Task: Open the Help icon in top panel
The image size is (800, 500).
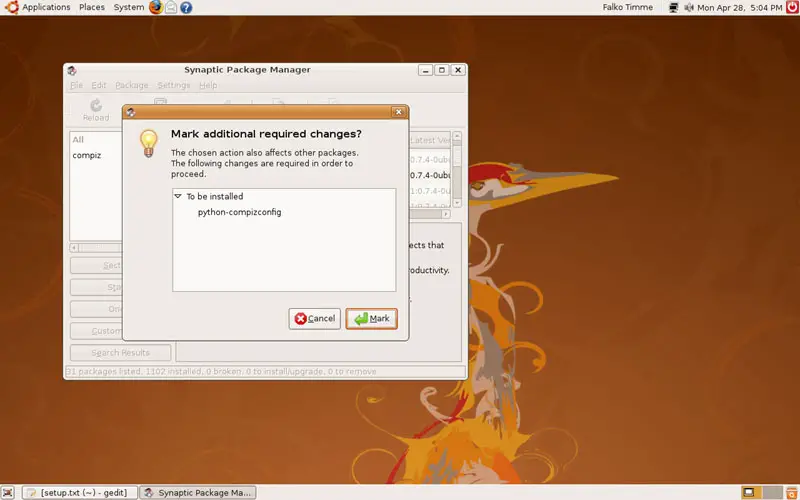Action: 186,7
